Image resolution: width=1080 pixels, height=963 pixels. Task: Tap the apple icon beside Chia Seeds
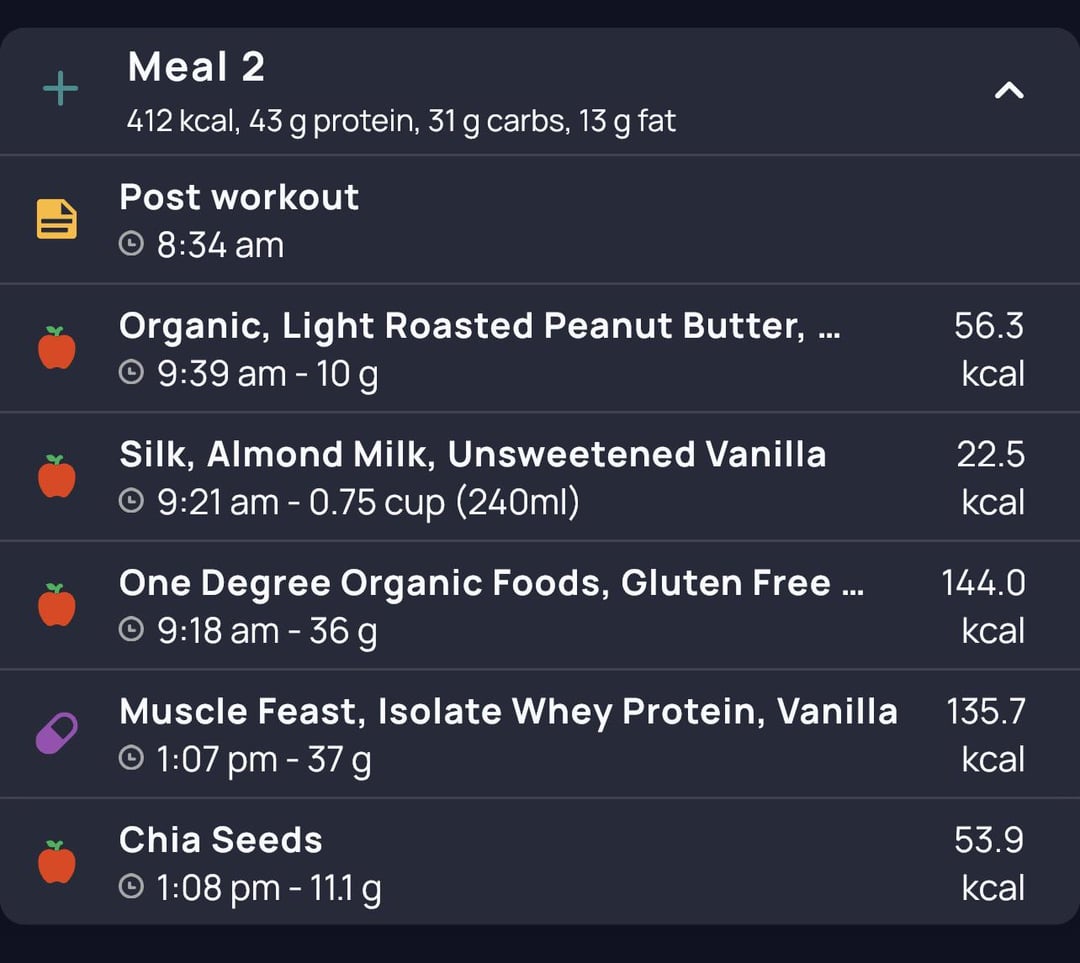(x=56, y=862)
